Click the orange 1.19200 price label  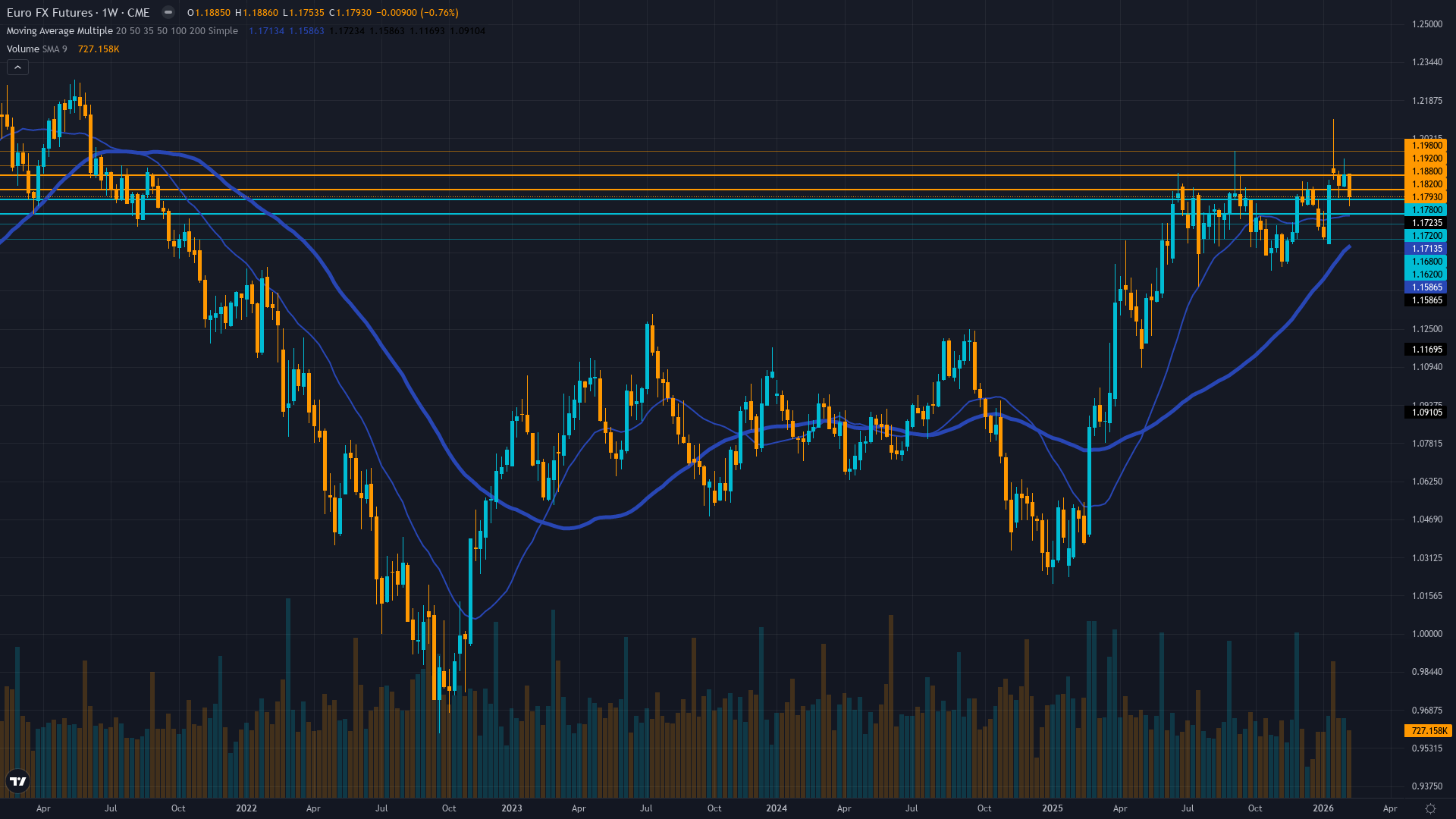click(1426, 158)
